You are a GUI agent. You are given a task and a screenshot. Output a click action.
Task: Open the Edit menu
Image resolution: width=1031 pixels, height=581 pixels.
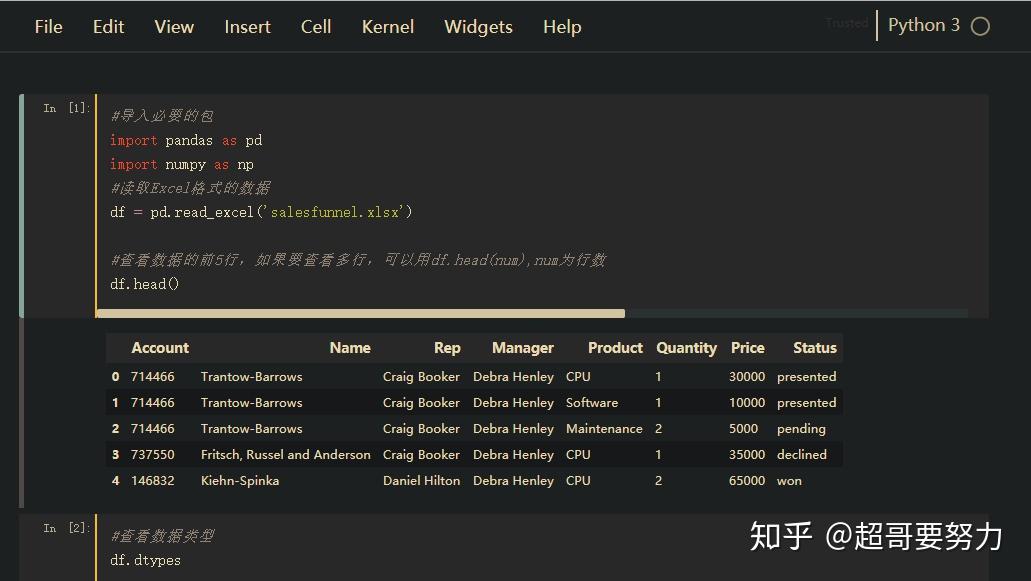coord(107,27)
